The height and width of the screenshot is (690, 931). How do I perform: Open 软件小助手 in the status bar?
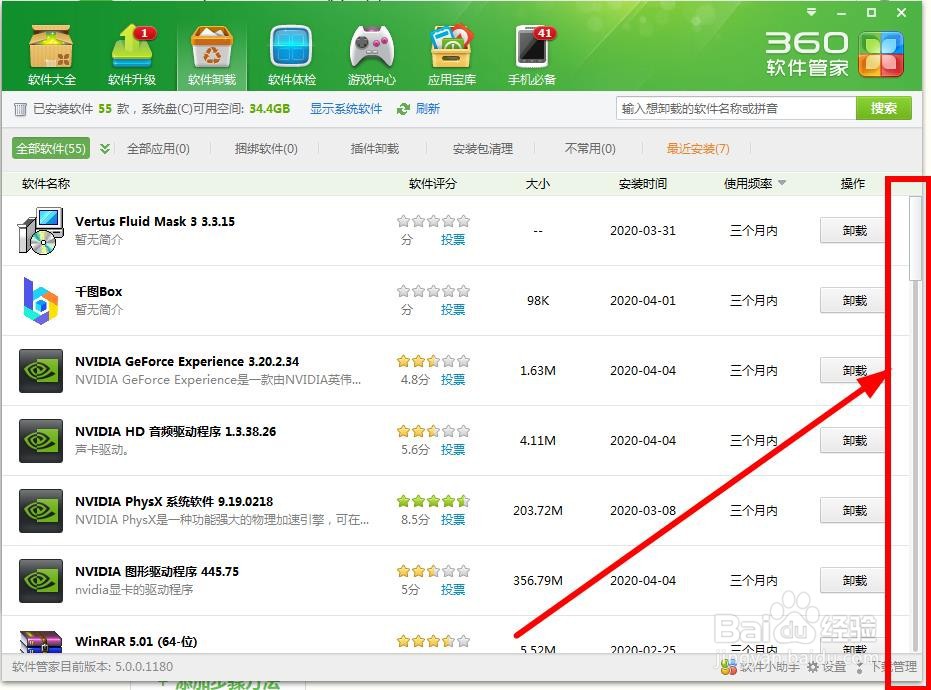[760, 667]
